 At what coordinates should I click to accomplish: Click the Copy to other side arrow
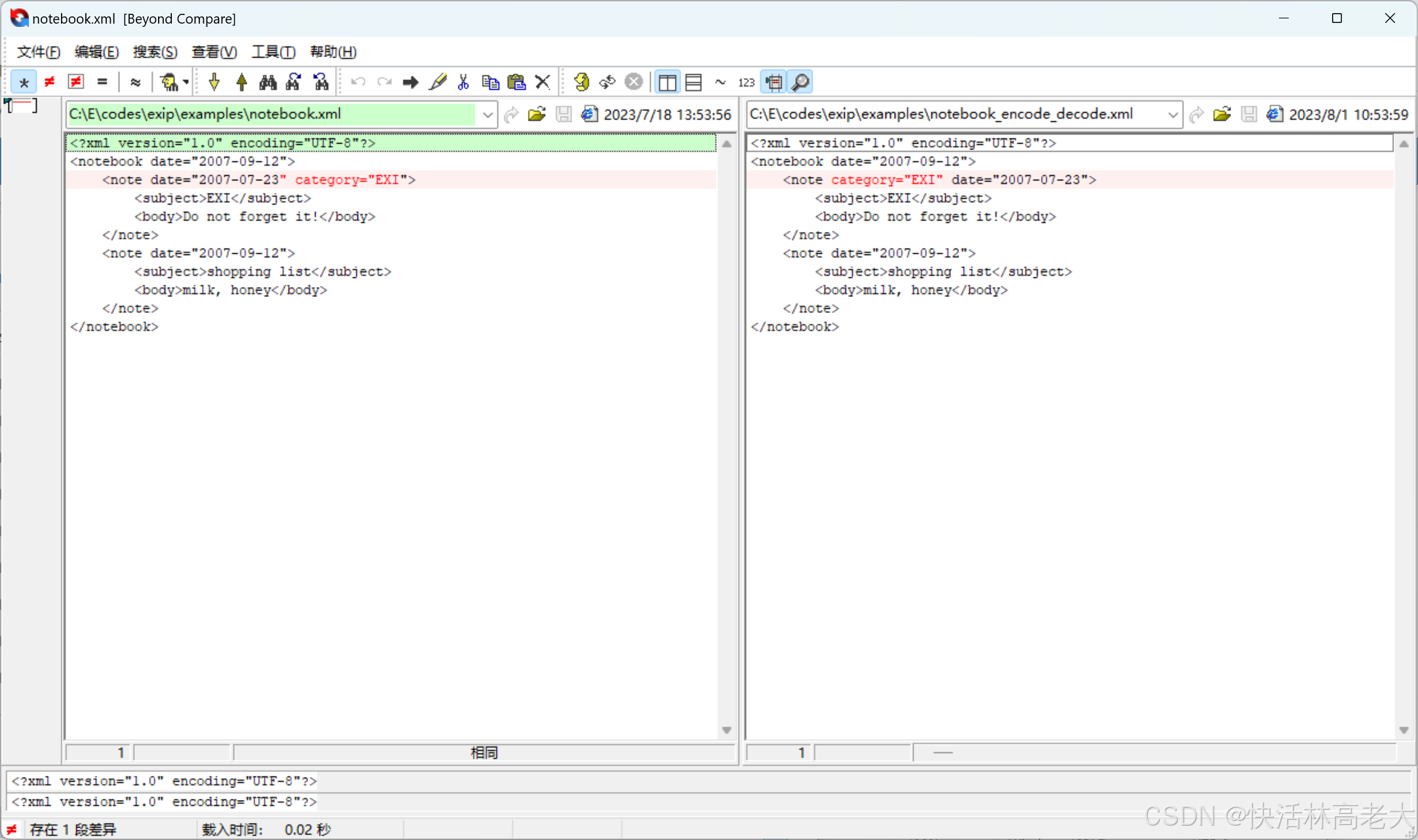pos(411,83)
